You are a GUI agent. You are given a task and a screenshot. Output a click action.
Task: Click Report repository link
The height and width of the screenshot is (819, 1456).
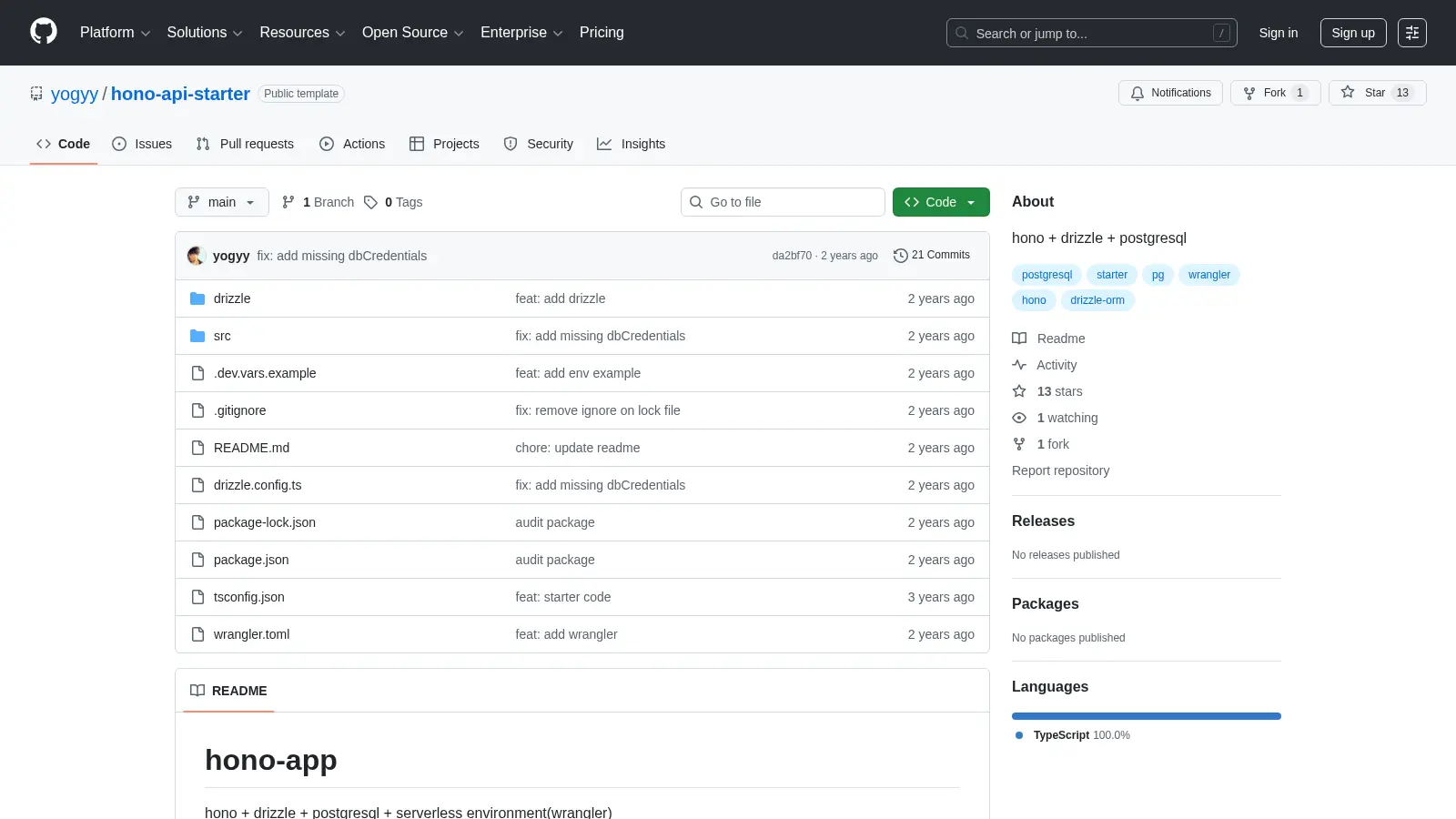click(1060, 470)
